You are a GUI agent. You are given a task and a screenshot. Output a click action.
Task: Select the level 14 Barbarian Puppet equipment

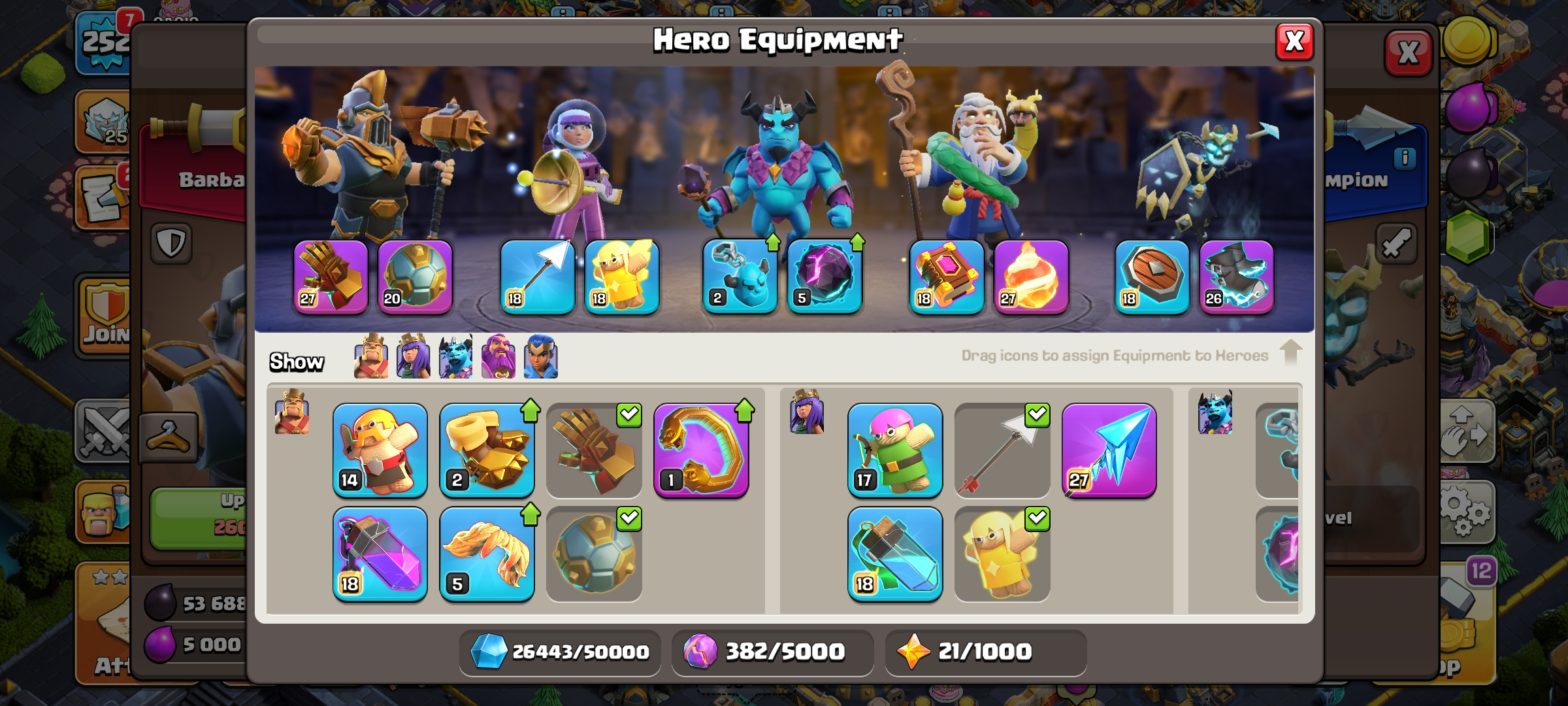coord(380,450)
